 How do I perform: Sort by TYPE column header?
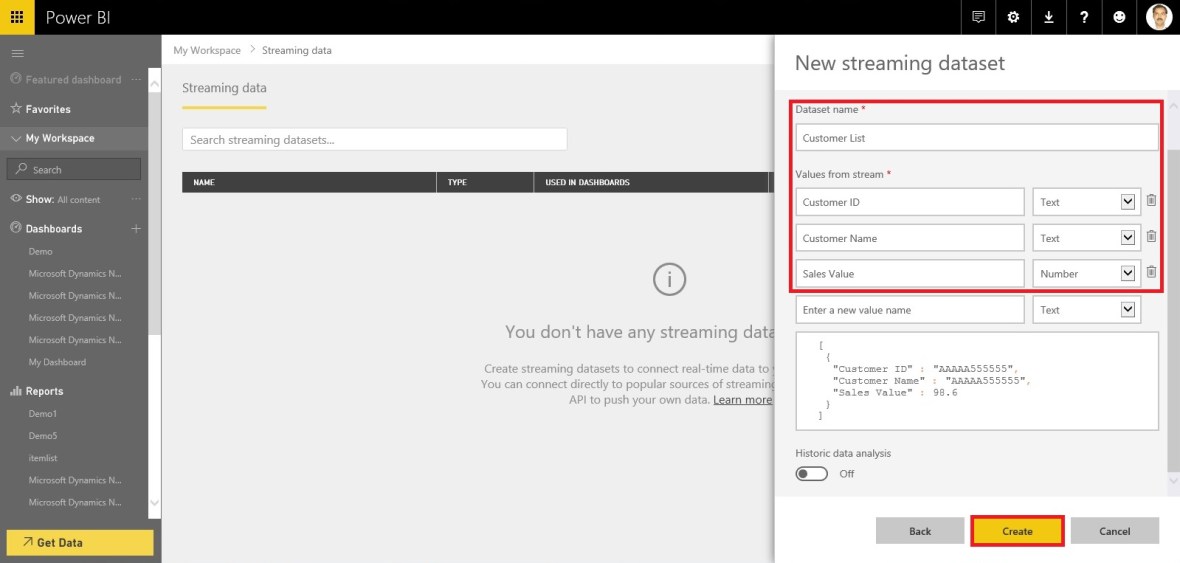pyautogui.click(x=485, y=182)
